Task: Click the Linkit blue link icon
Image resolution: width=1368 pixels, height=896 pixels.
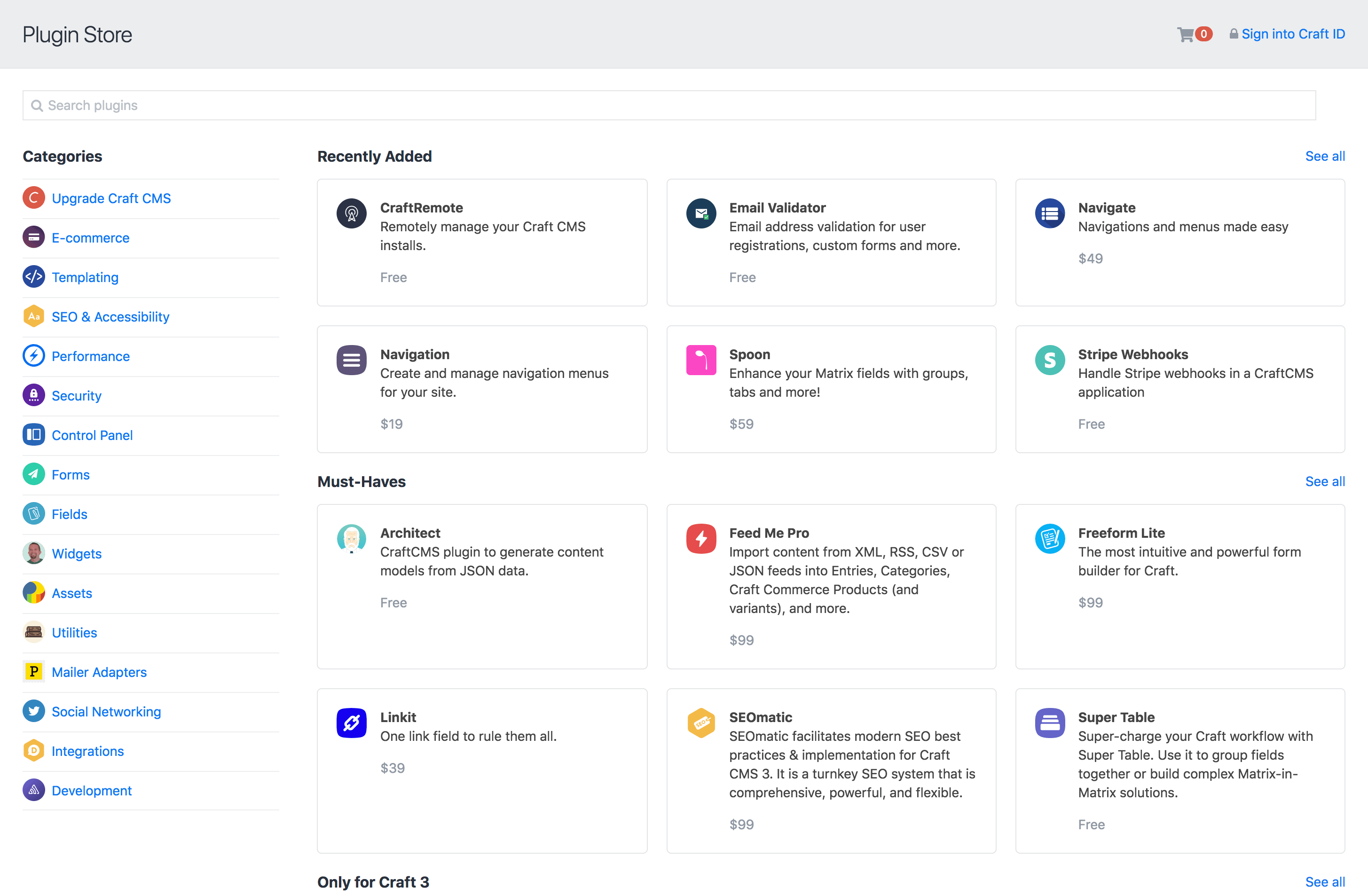Action: [352, 723]
